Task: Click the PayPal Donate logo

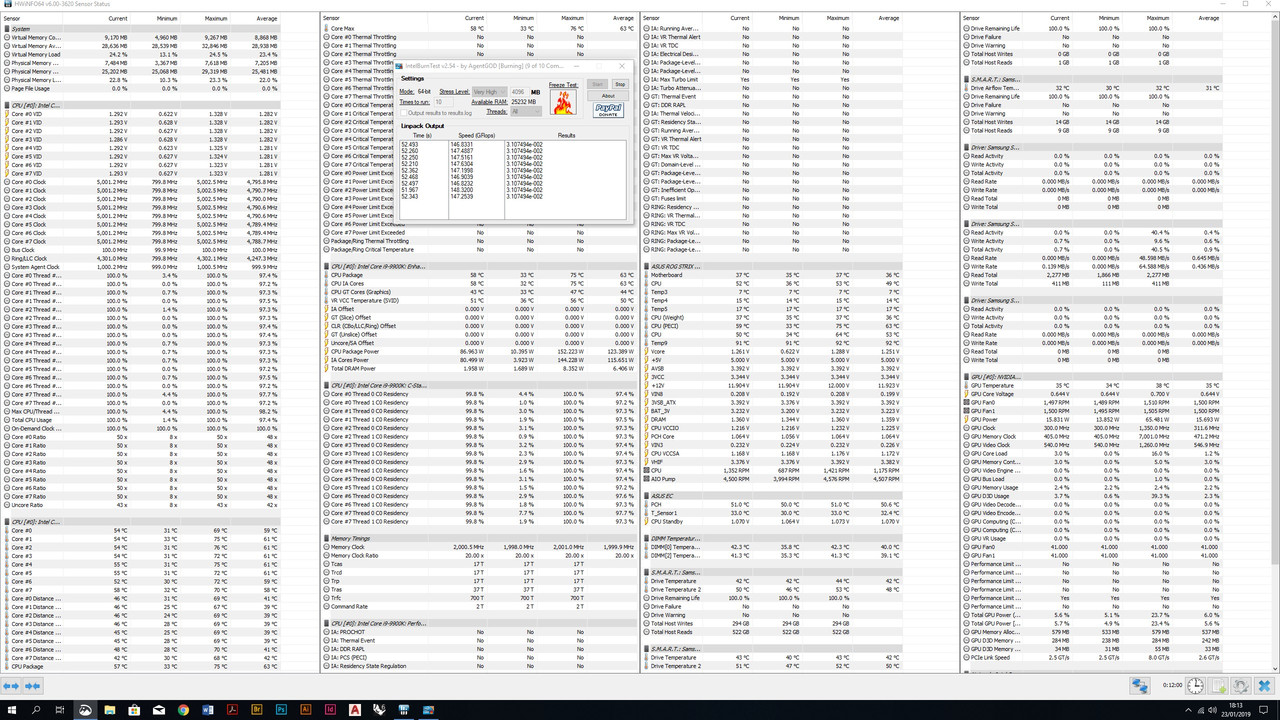Action: (x=609, y=109)
